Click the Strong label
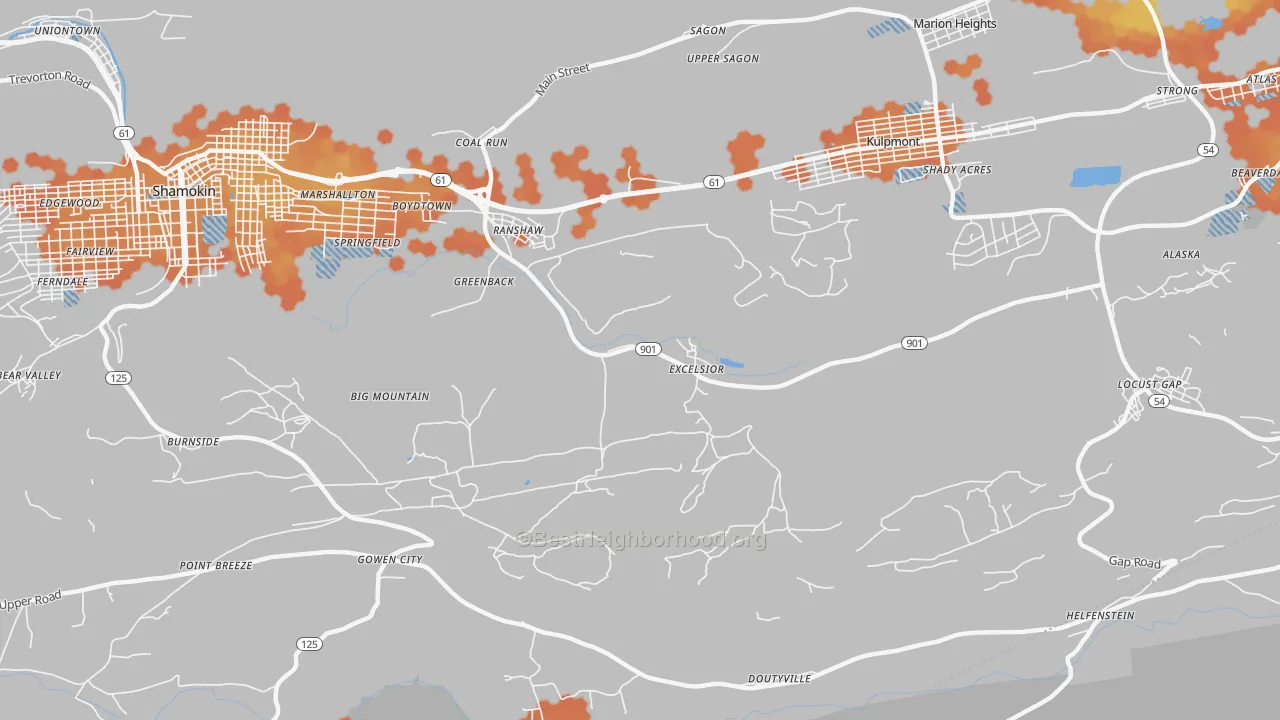 tap(1177, 91)
